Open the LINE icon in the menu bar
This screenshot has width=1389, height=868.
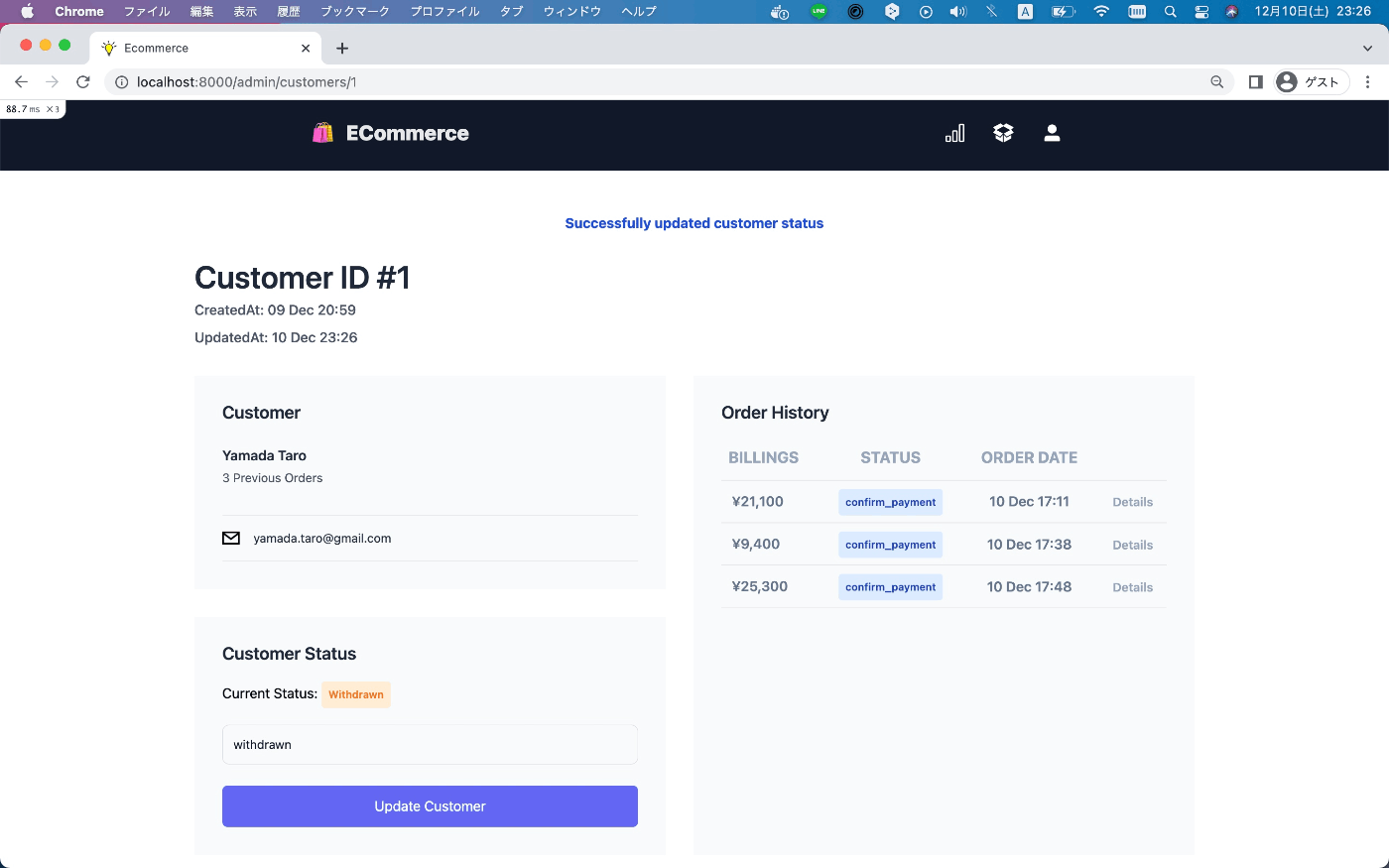(818, 11)
